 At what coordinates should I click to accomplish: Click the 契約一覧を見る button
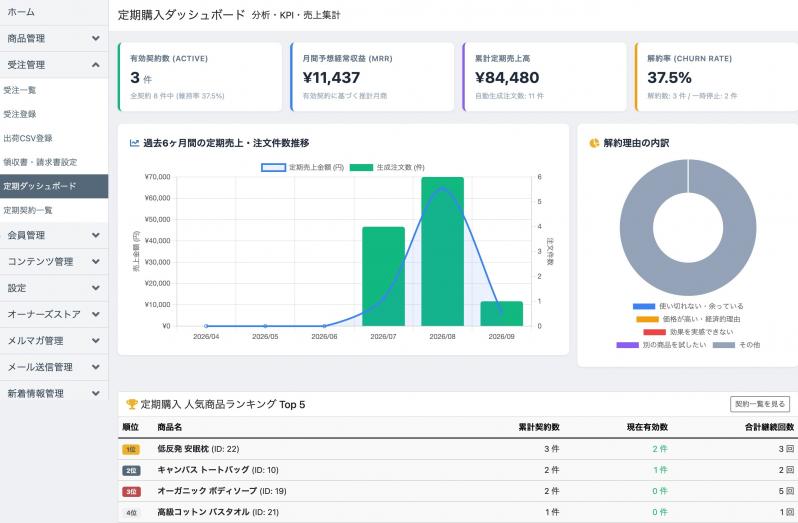coord(760,404)
